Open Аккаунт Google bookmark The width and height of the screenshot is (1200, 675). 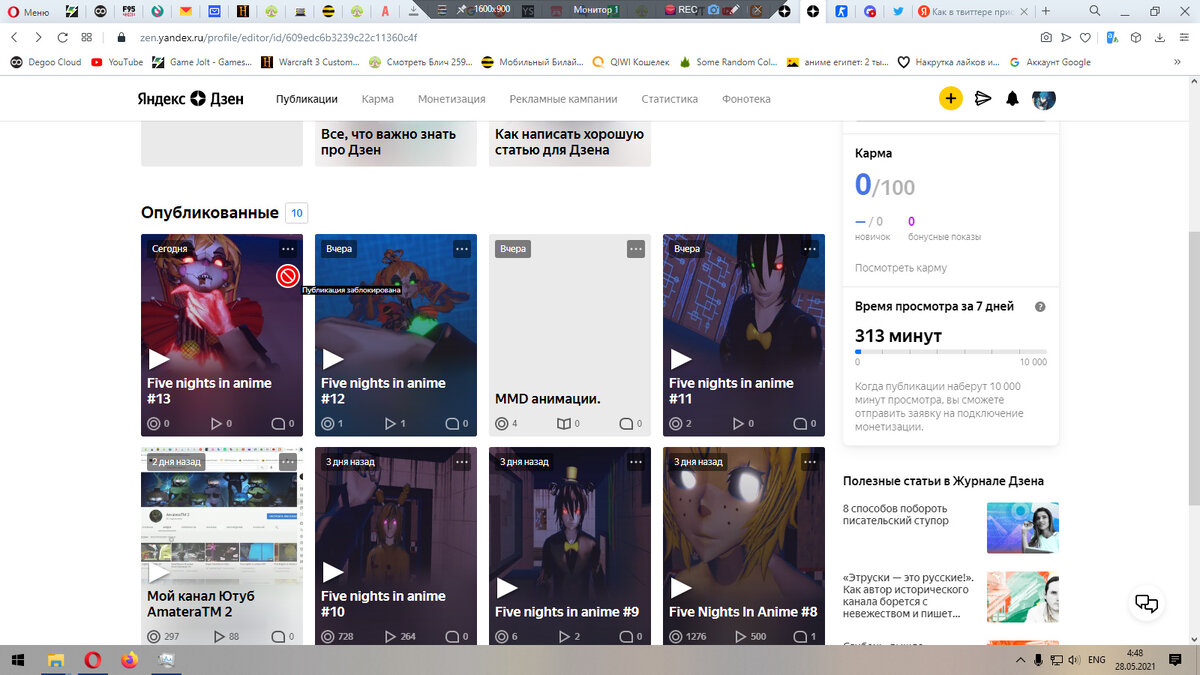(x=1049, y=62)
